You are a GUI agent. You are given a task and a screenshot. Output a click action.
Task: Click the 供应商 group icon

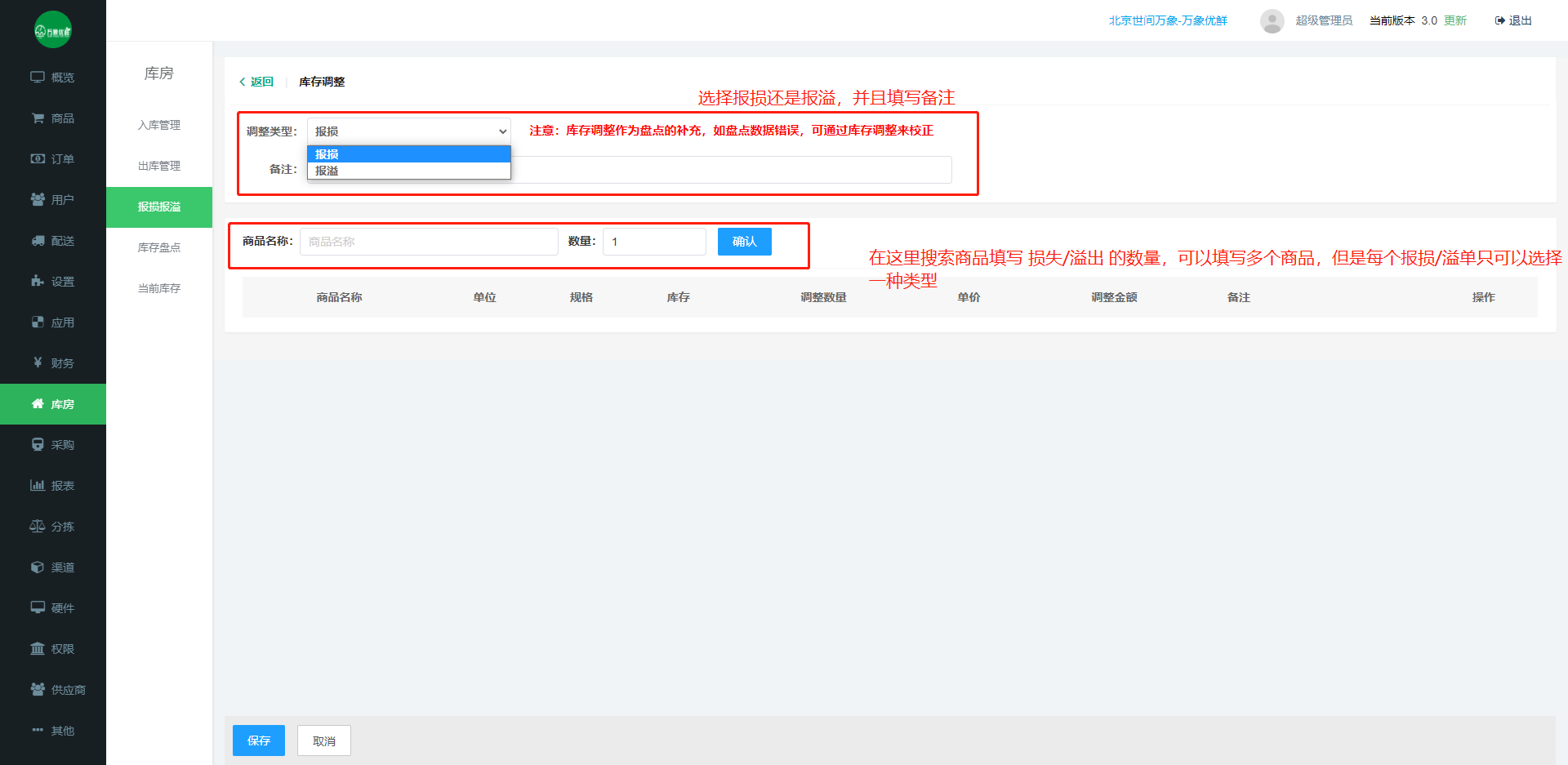point(38,689)
